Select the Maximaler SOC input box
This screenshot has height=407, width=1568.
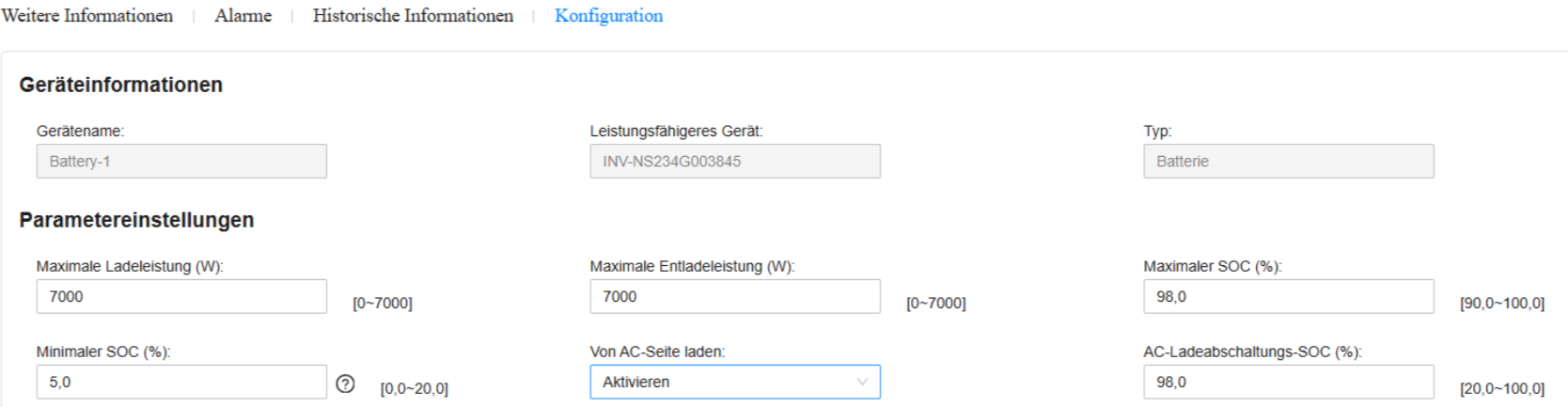pyautogui.click(x=1288, y=296)
